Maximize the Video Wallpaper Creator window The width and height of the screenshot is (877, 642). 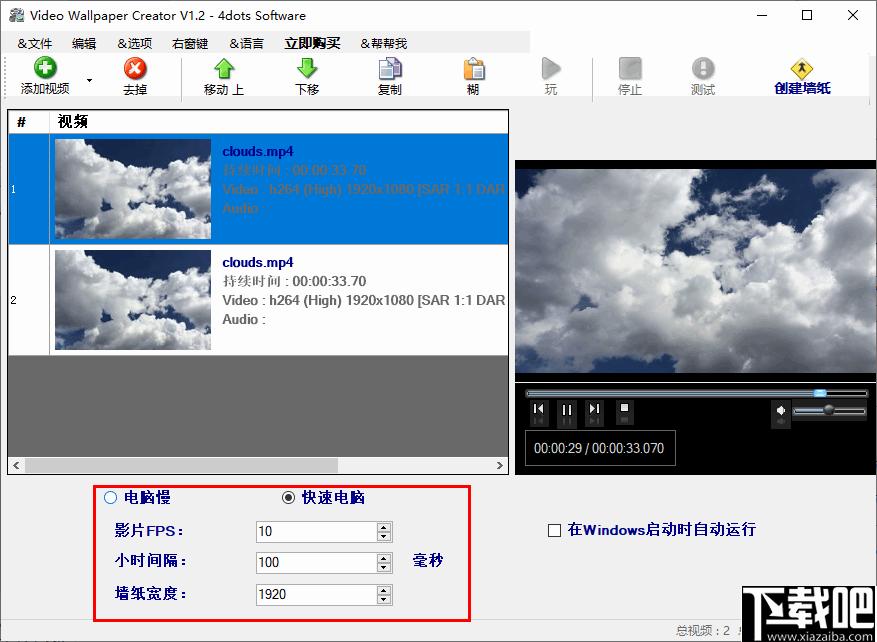[807, 15]
